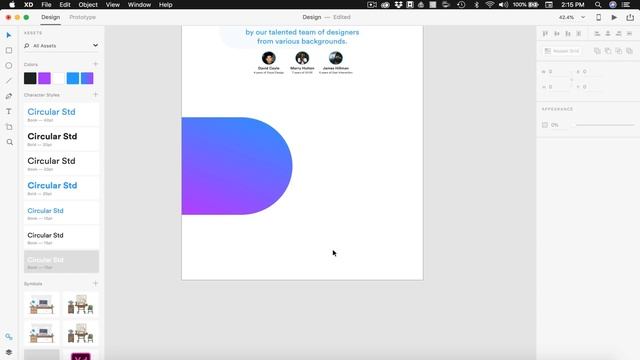
Task: Select the white color swatch
Action: pyautogui.click(x=58, y=78)
